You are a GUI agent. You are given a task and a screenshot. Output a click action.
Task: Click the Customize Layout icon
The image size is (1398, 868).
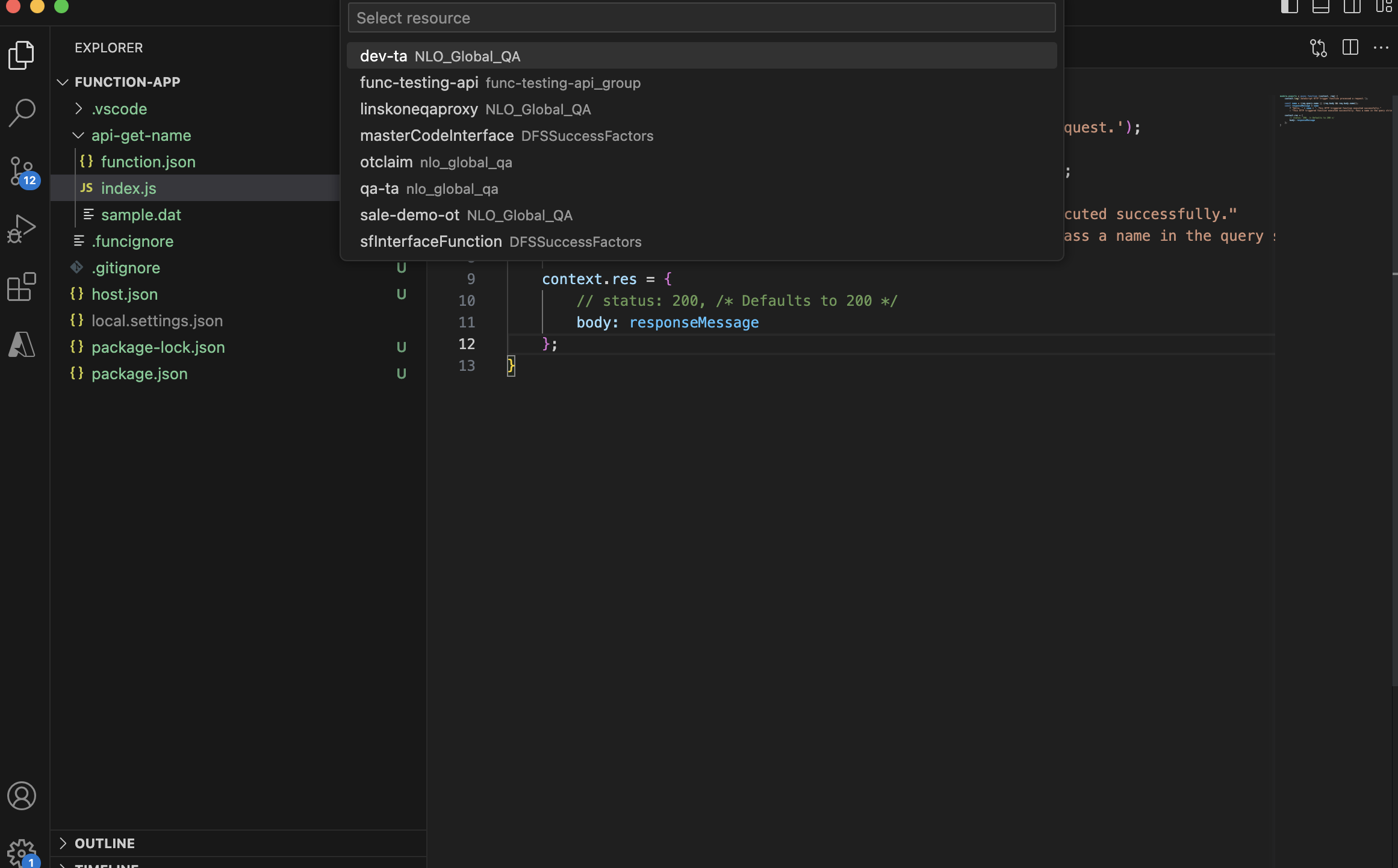(x=1384, y=7)
